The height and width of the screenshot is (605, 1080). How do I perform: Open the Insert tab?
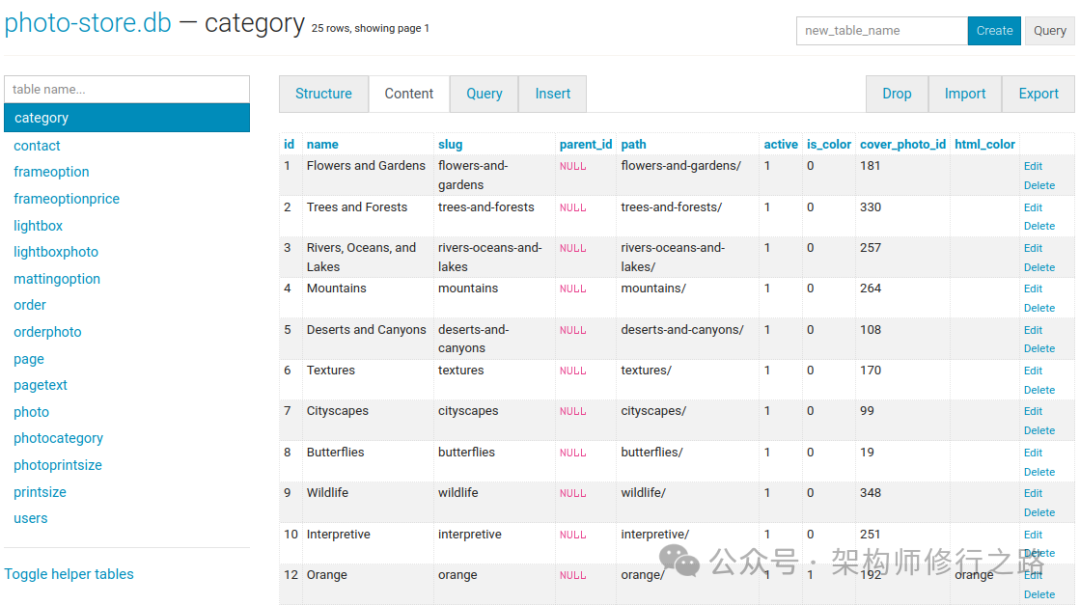point(552,94)
